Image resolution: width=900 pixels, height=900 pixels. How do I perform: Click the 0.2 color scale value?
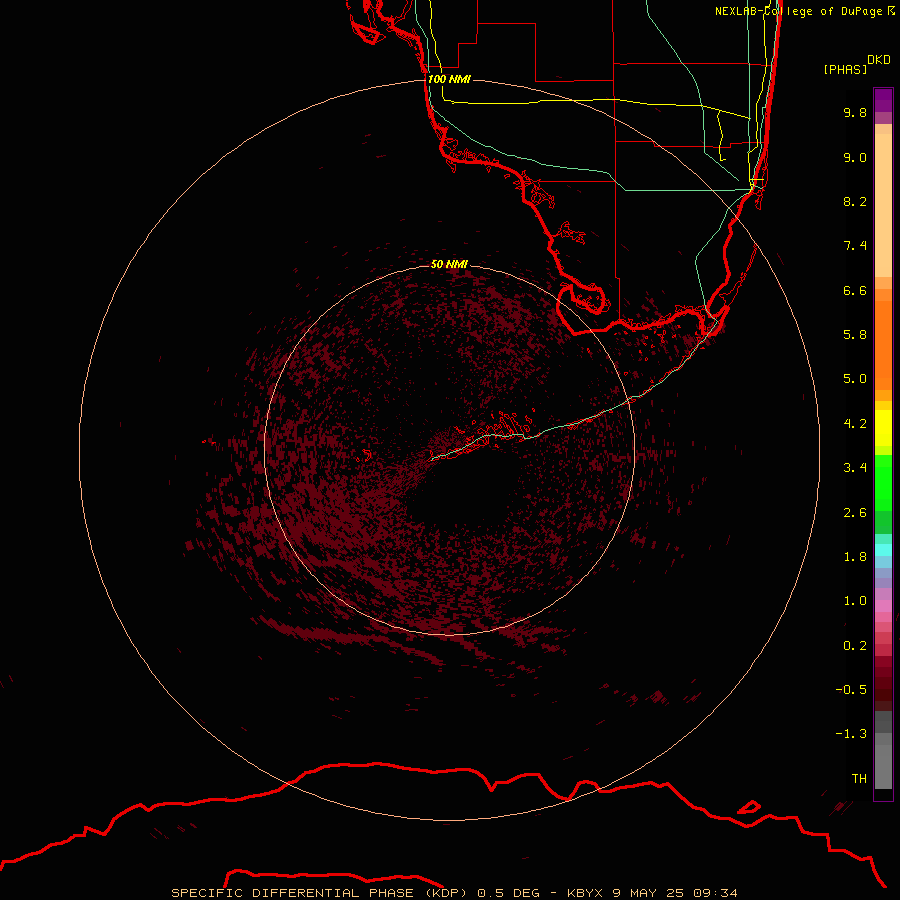pos(855,646)
